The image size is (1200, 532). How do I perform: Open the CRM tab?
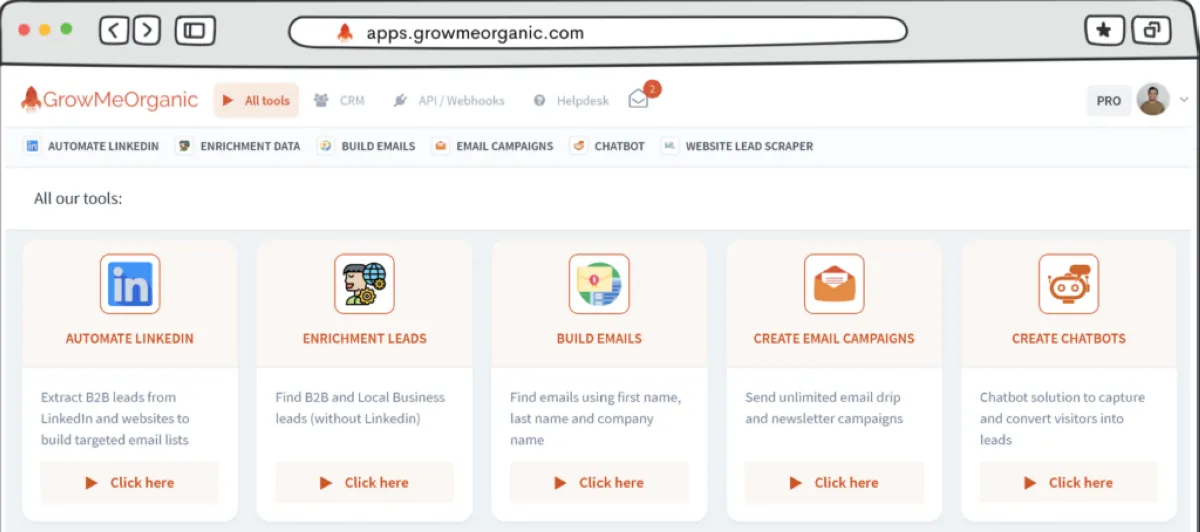[x=339, y=100]
